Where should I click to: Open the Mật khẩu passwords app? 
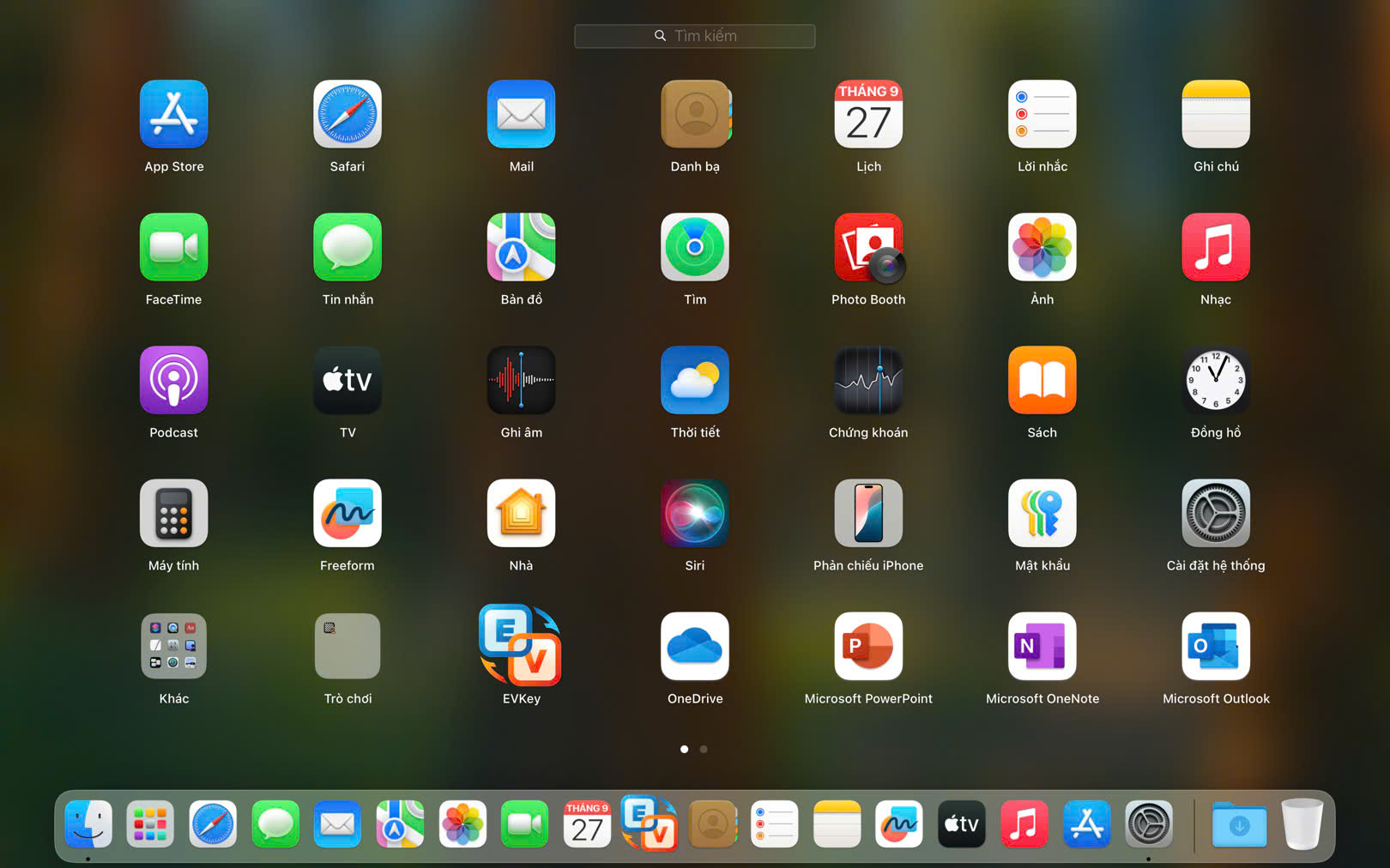point(1042,514)
